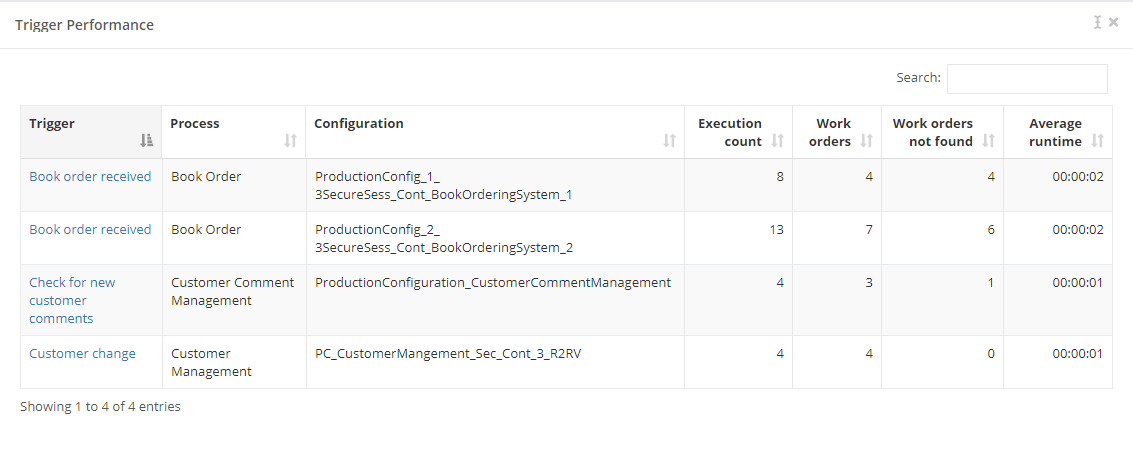
Task: Click work orders not found value 6
Action: pos(991,229)
